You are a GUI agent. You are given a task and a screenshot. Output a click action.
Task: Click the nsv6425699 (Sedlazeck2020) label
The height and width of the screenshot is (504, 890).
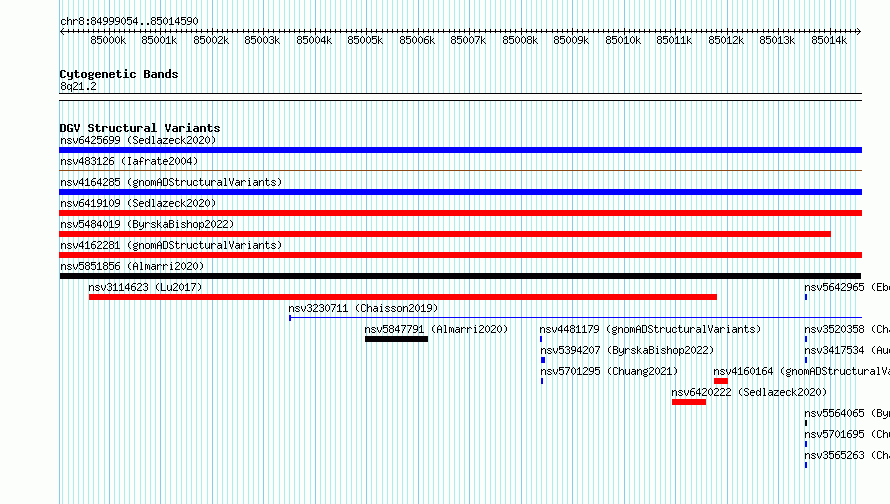point(138,140)
